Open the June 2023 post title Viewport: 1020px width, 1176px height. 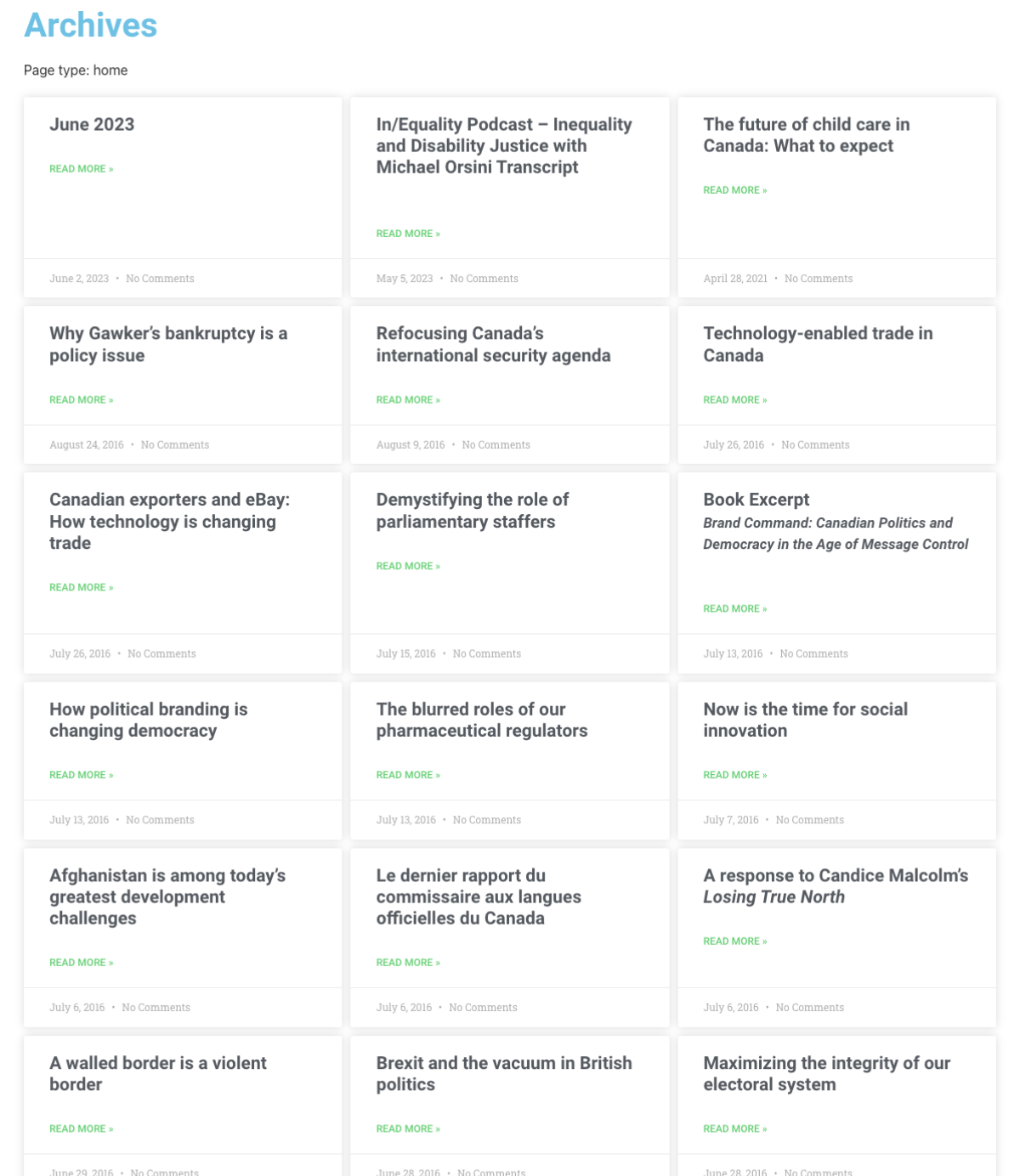coord(92,124)
